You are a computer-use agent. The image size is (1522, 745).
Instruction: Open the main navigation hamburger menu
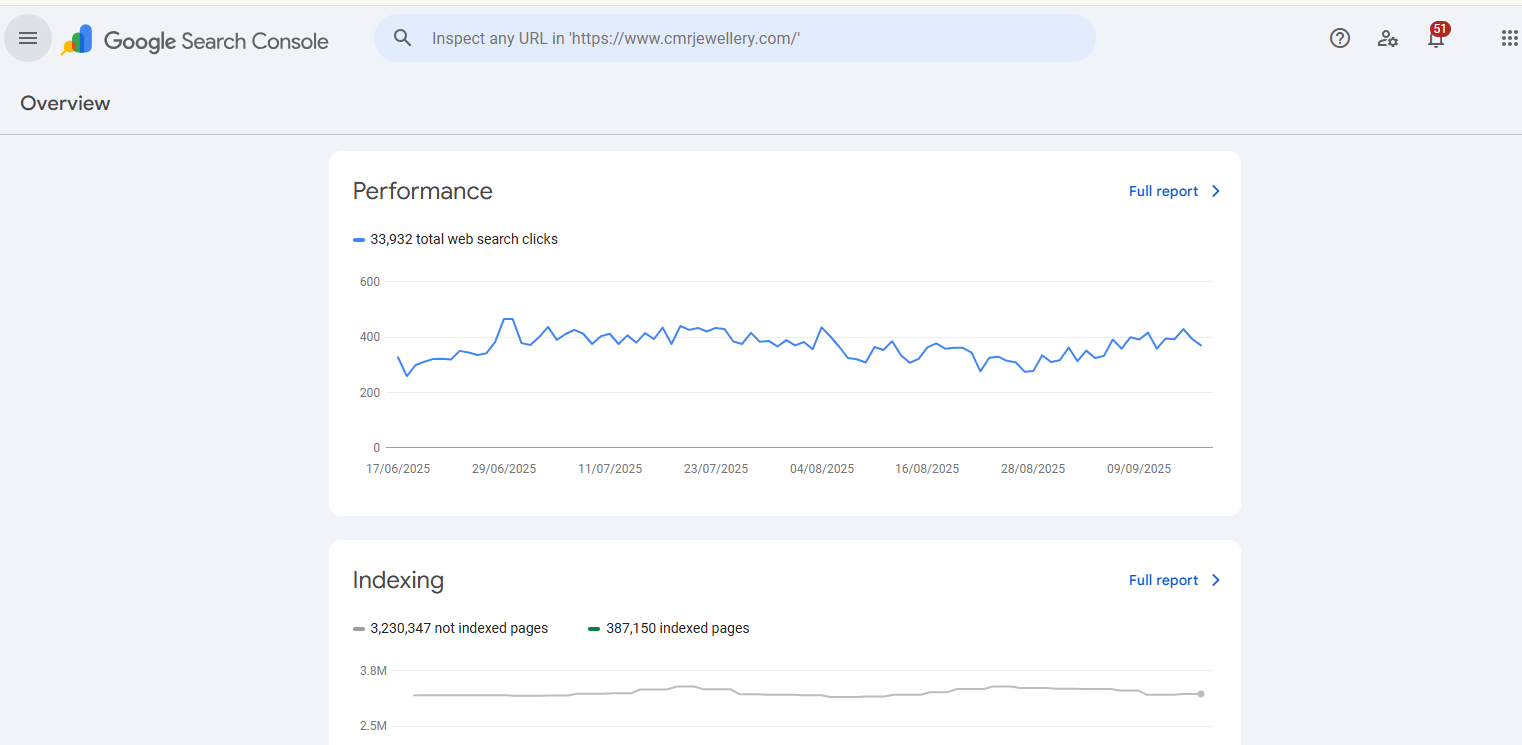tap(28, 39)
